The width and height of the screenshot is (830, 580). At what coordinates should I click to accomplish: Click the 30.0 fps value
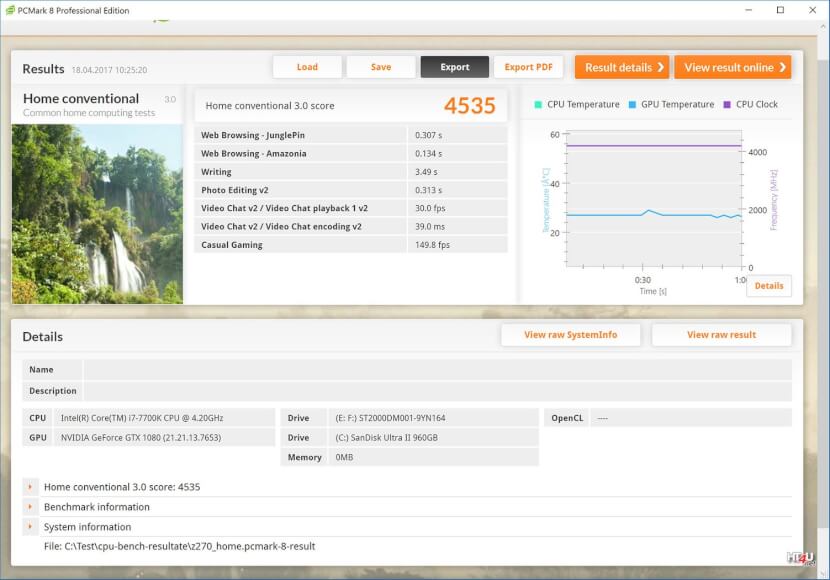tap(430, 209)
